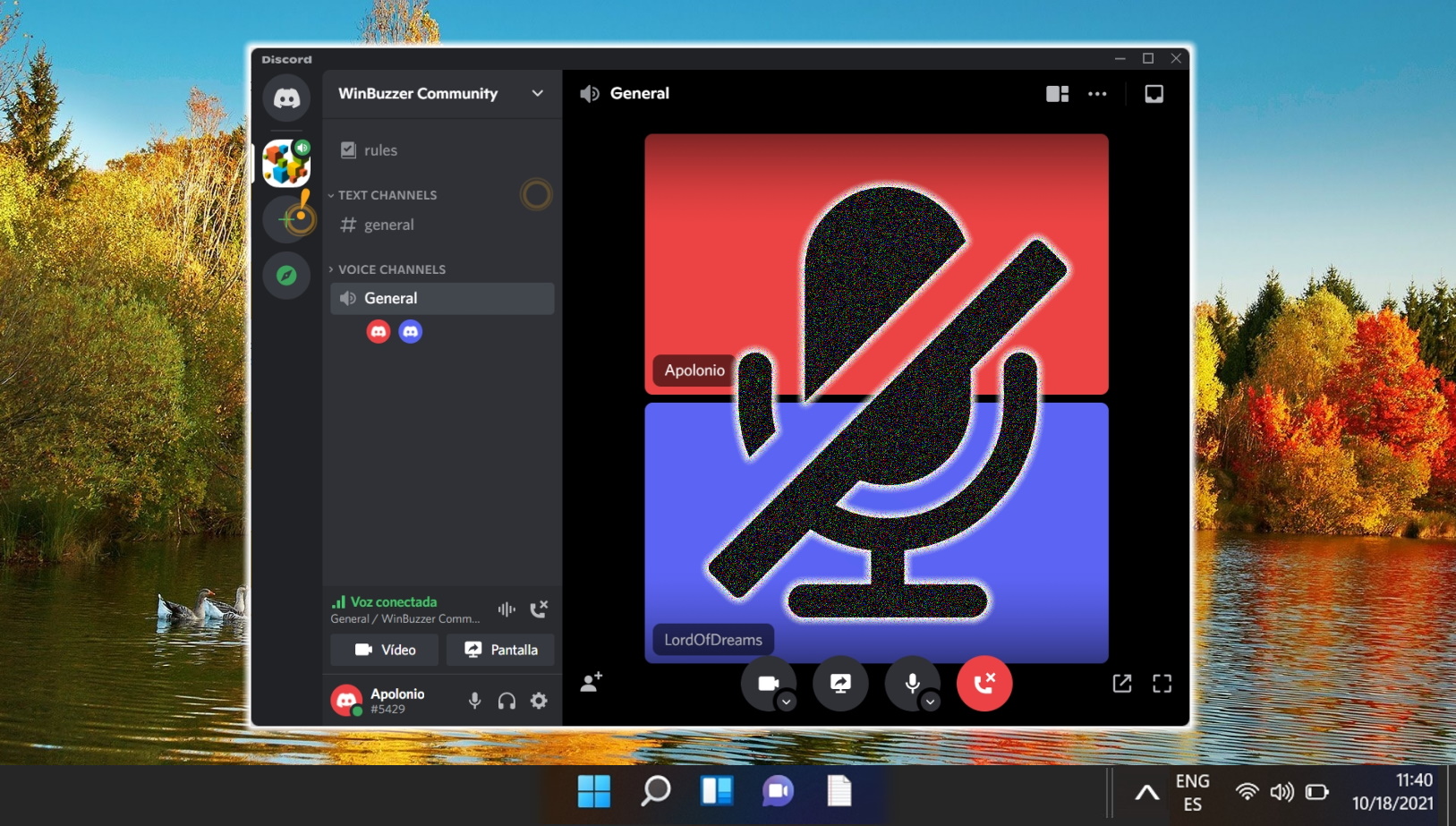
Task: Click the red Apolonio avatar under General
Action: click(379, 332)
